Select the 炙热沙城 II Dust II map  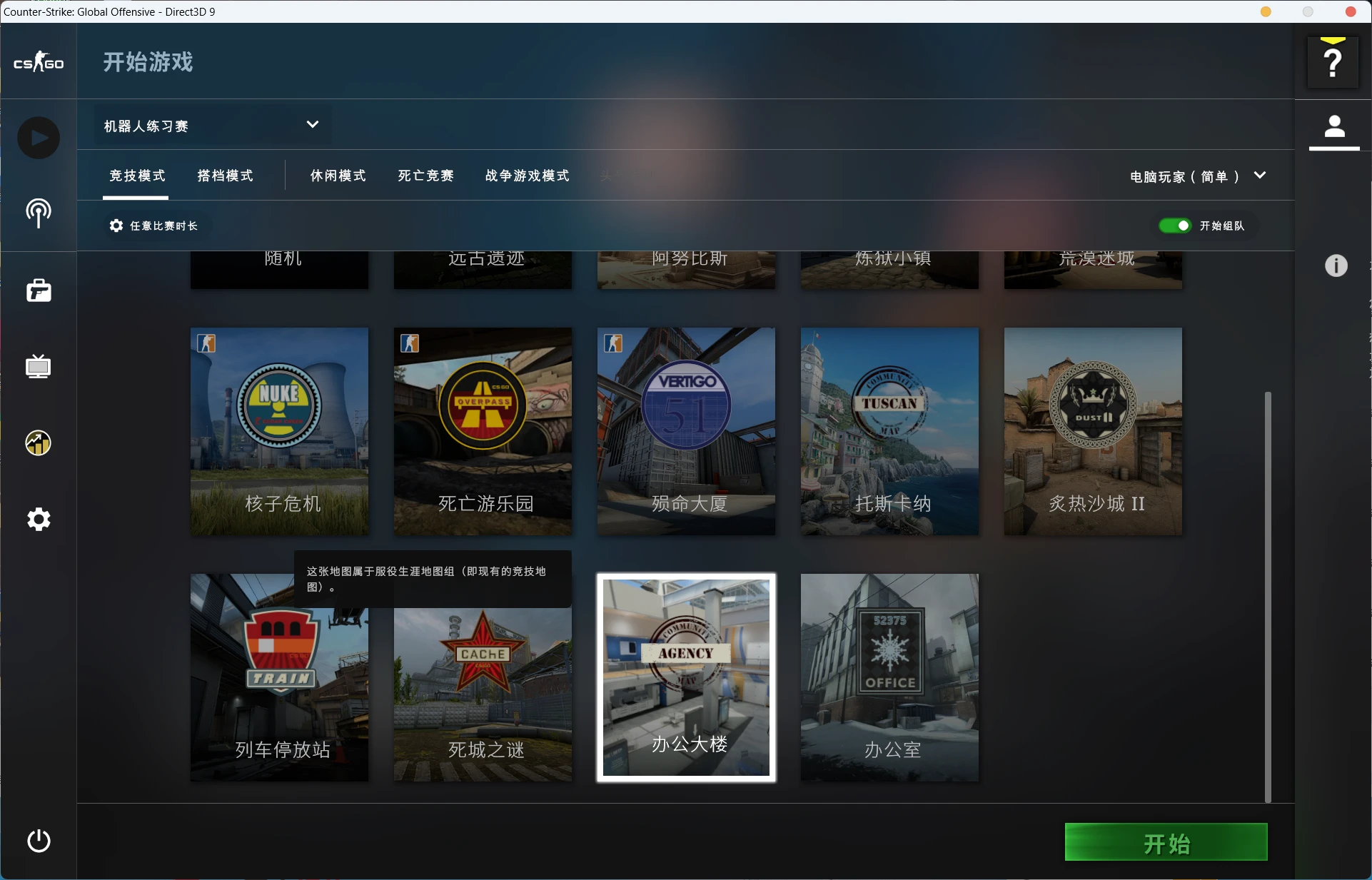(1094, 431)
